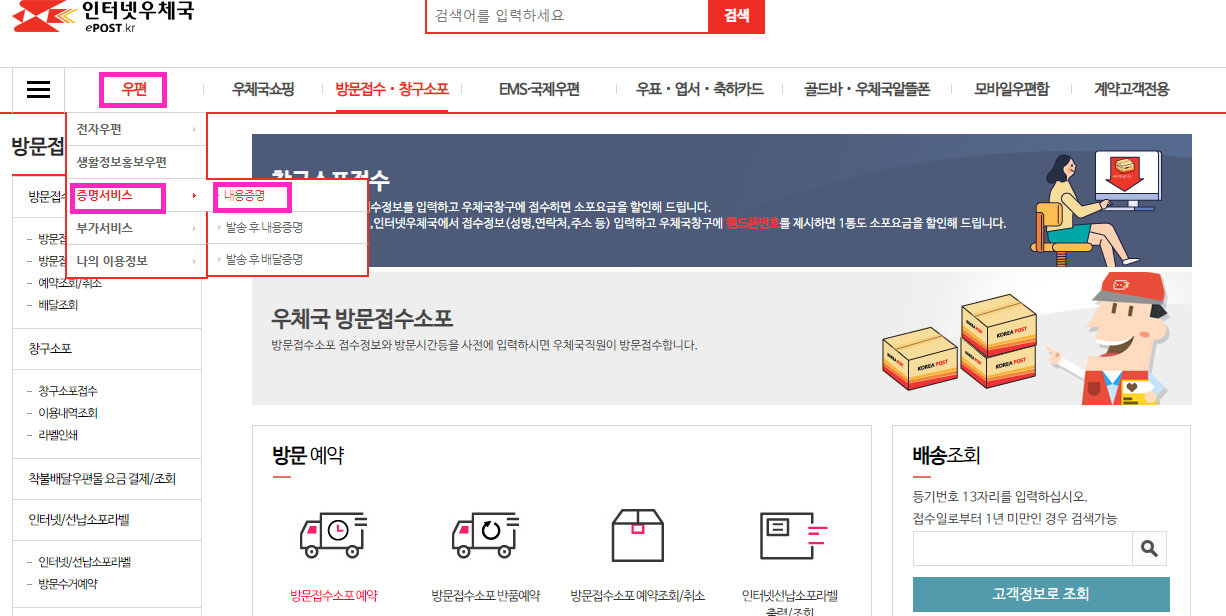Open 방문수거예약 in the sidebar
1226x616 pixels.
[x=68, y=584]
